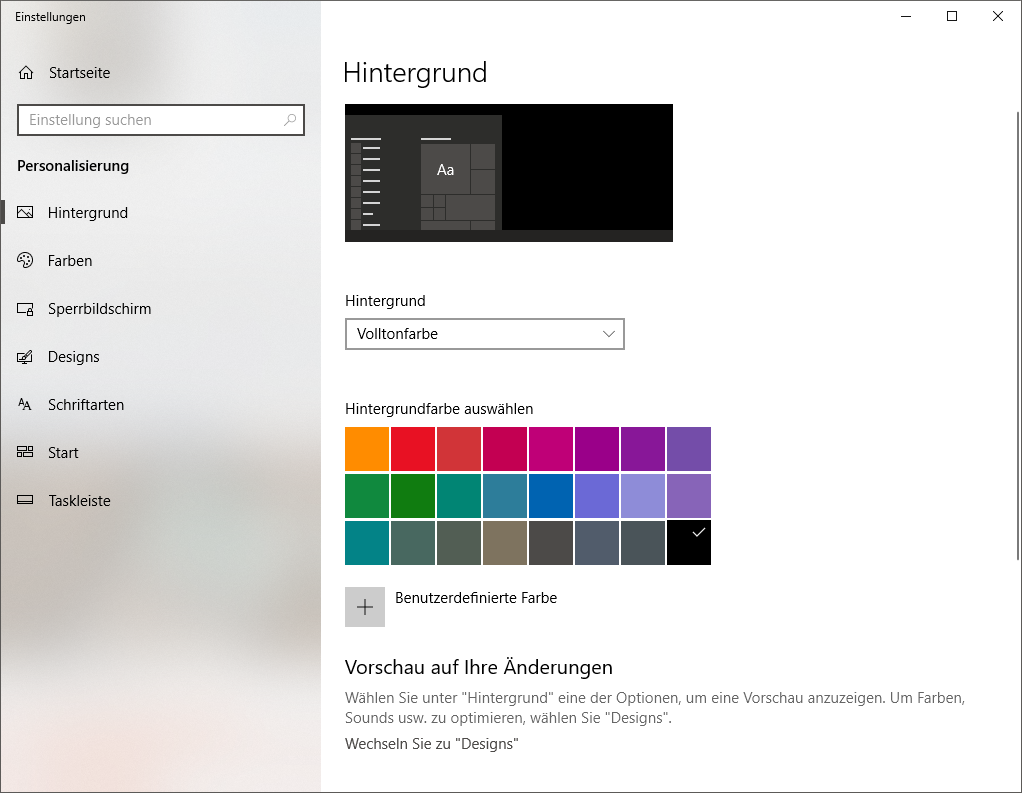Open Sperrbildschirm settings
Viewport: 1022px width, 793px height.
pyautogui.click(x=160, y=309)
